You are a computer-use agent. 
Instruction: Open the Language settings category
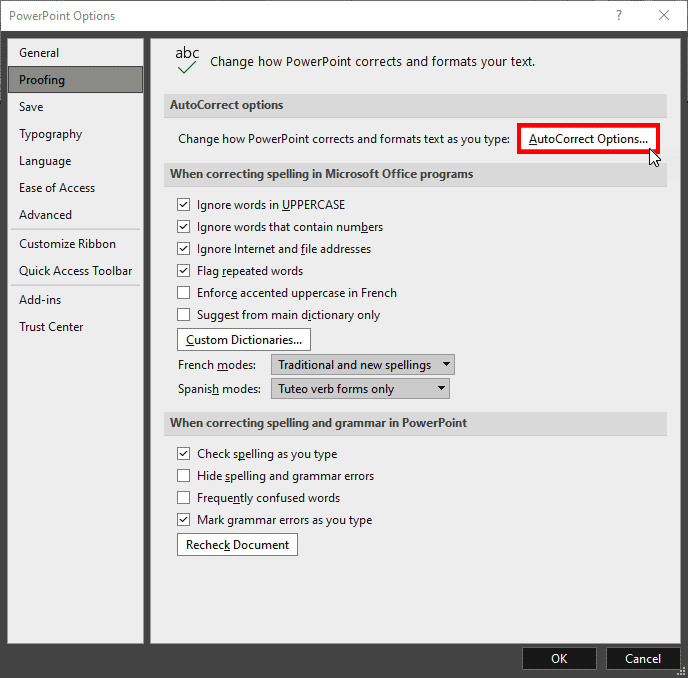point(75,161)
